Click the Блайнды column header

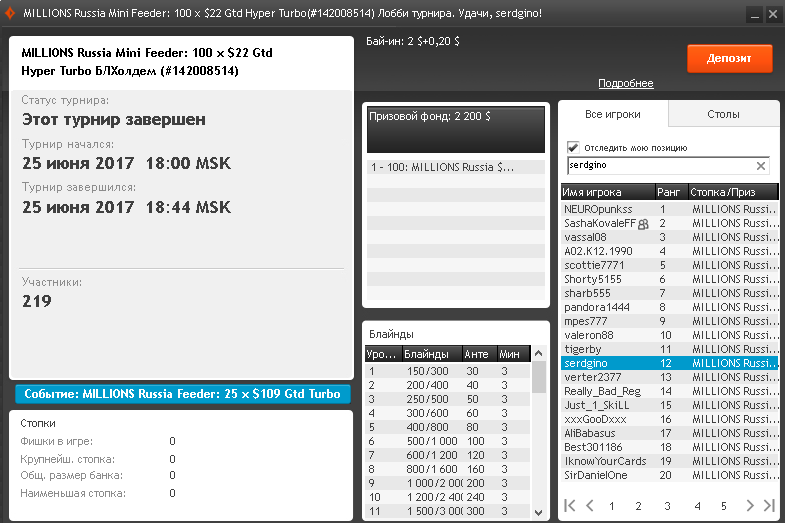[431, 354]
